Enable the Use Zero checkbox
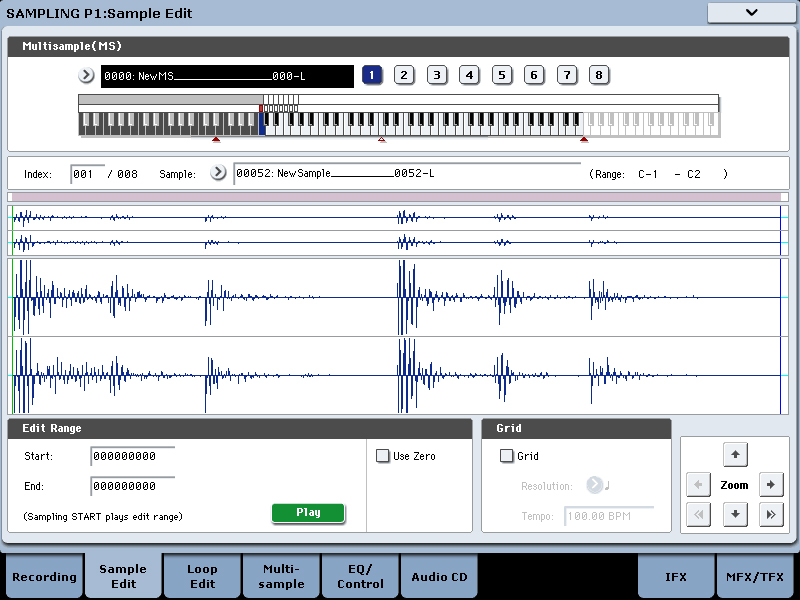The width and height of the screenshot is (800, 600). coord(382,456)
